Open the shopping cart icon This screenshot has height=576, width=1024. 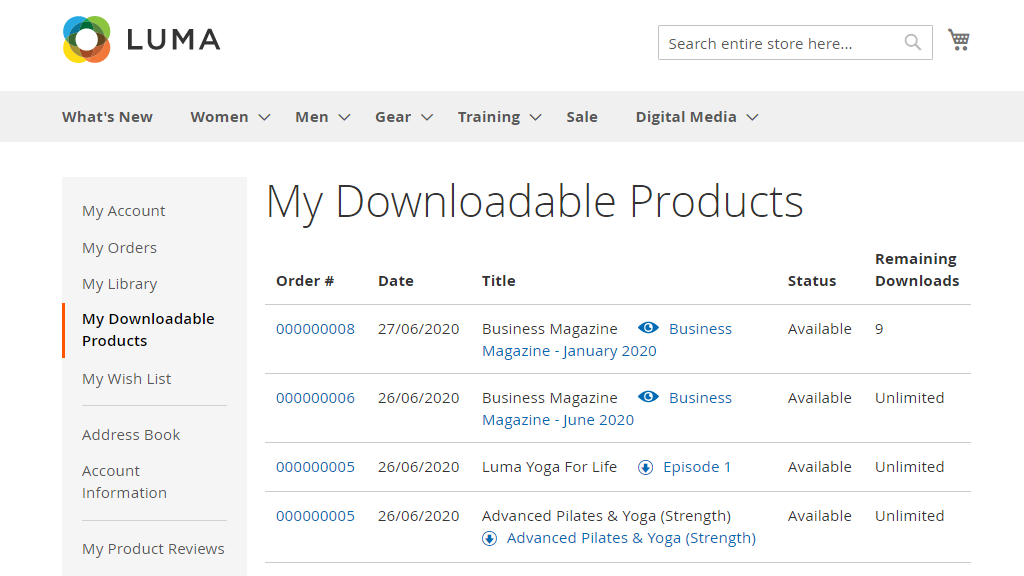coord(959,40)
